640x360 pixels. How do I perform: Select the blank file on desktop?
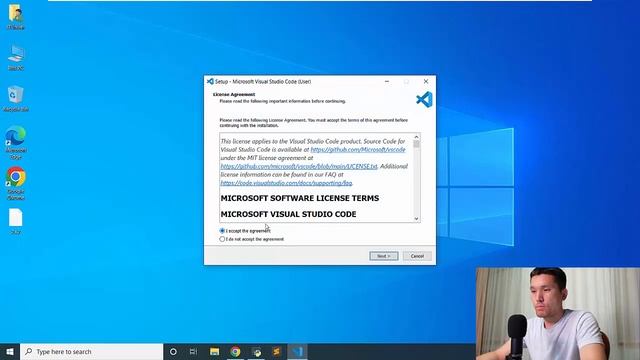click(x=16, y=221)
